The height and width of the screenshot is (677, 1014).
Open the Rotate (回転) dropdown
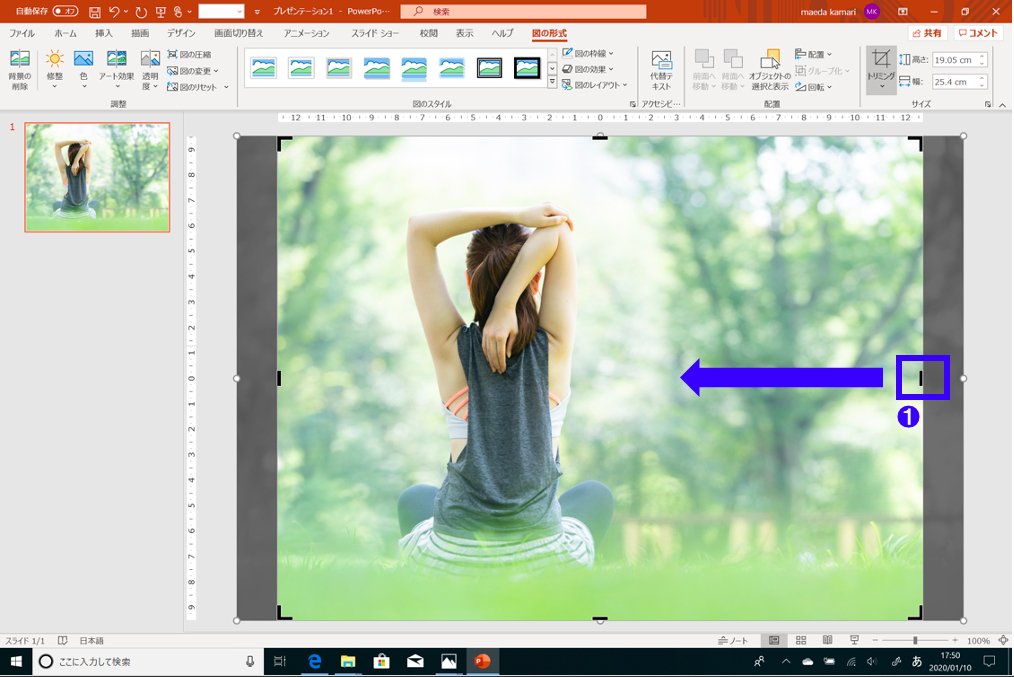coord(814,87)
